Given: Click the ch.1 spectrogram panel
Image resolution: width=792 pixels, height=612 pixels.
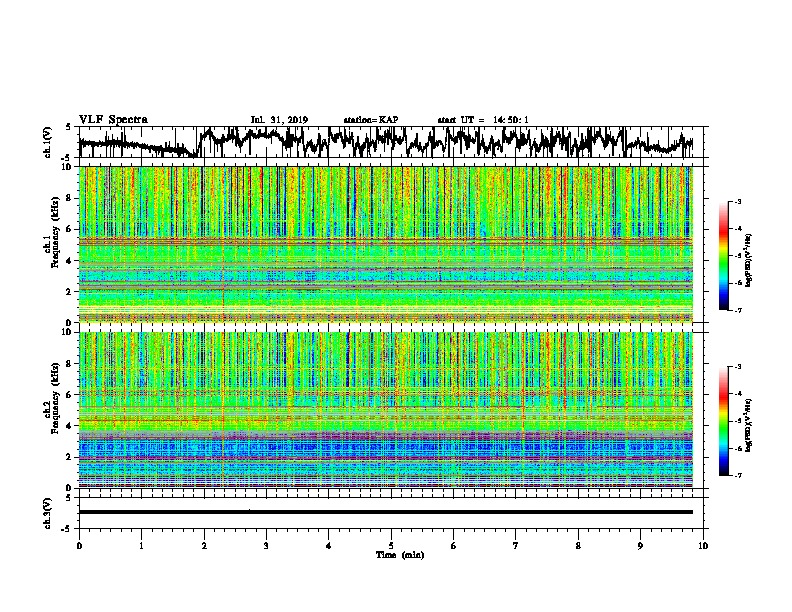Looking at the screenshot, I should click(386, 244).
